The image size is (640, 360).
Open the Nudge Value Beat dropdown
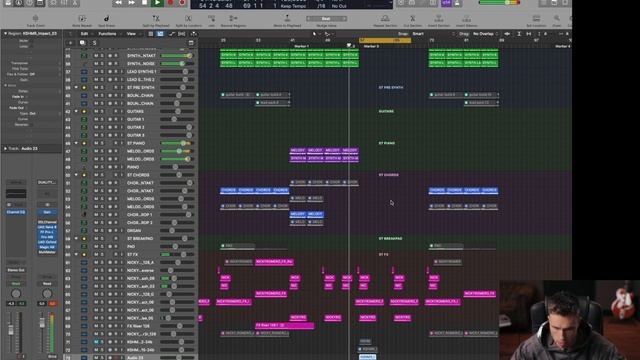326,19
